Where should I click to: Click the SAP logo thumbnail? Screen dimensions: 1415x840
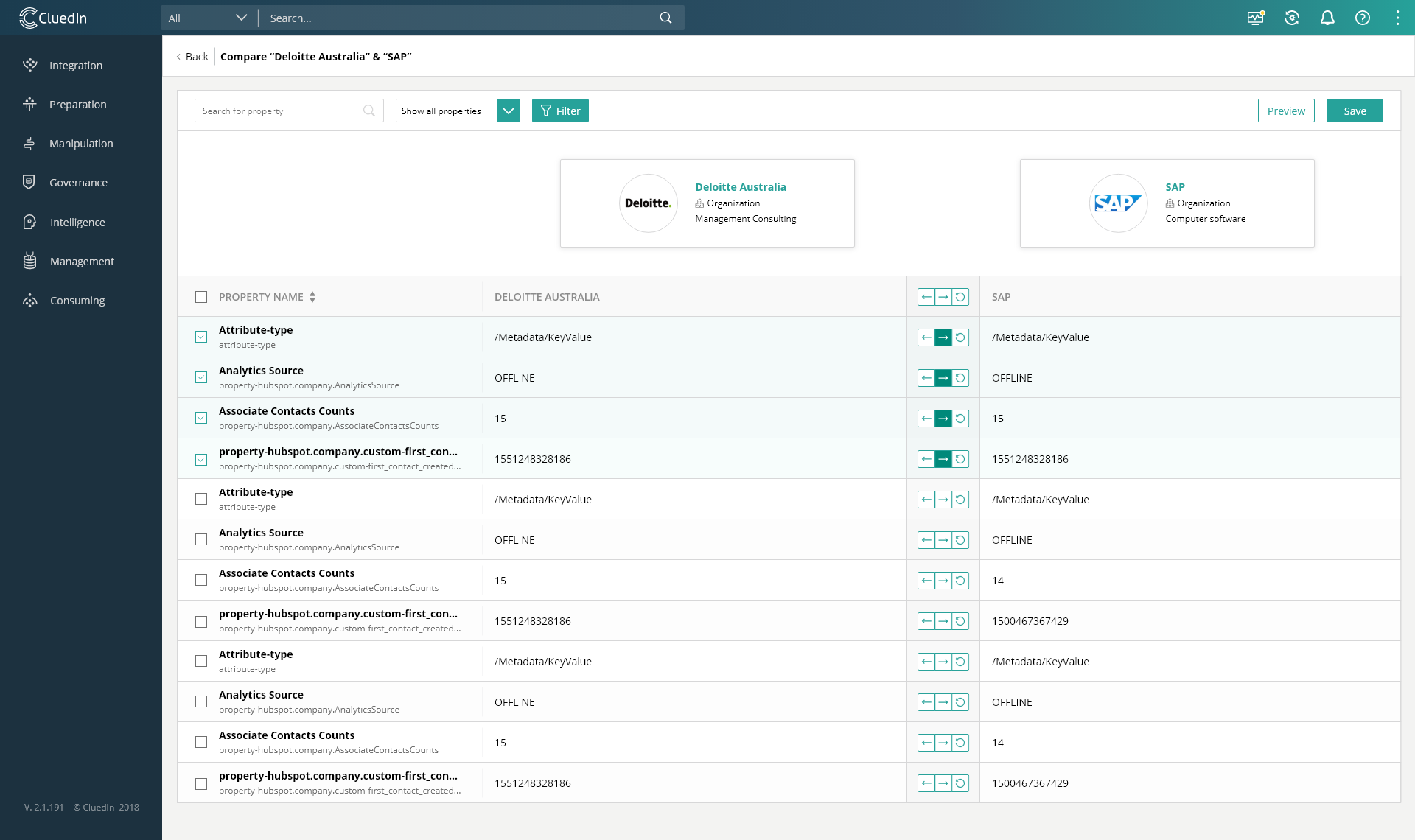coord(1118,203)
